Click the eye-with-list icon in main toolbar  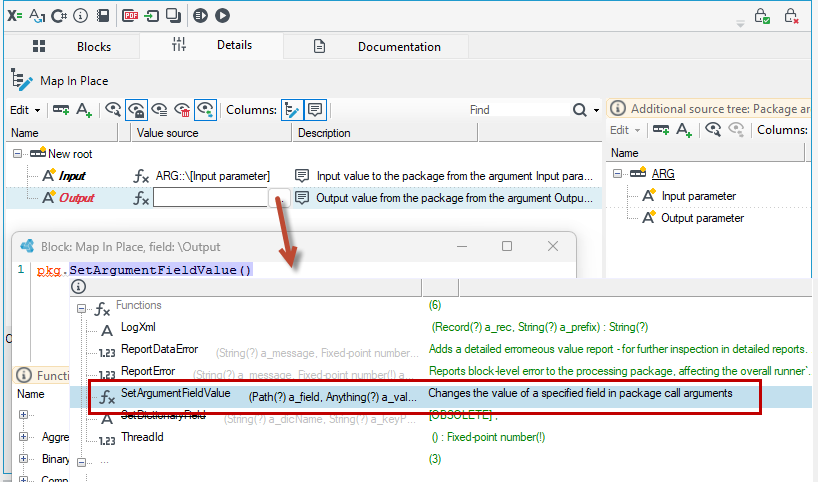[x=159, y=110]
